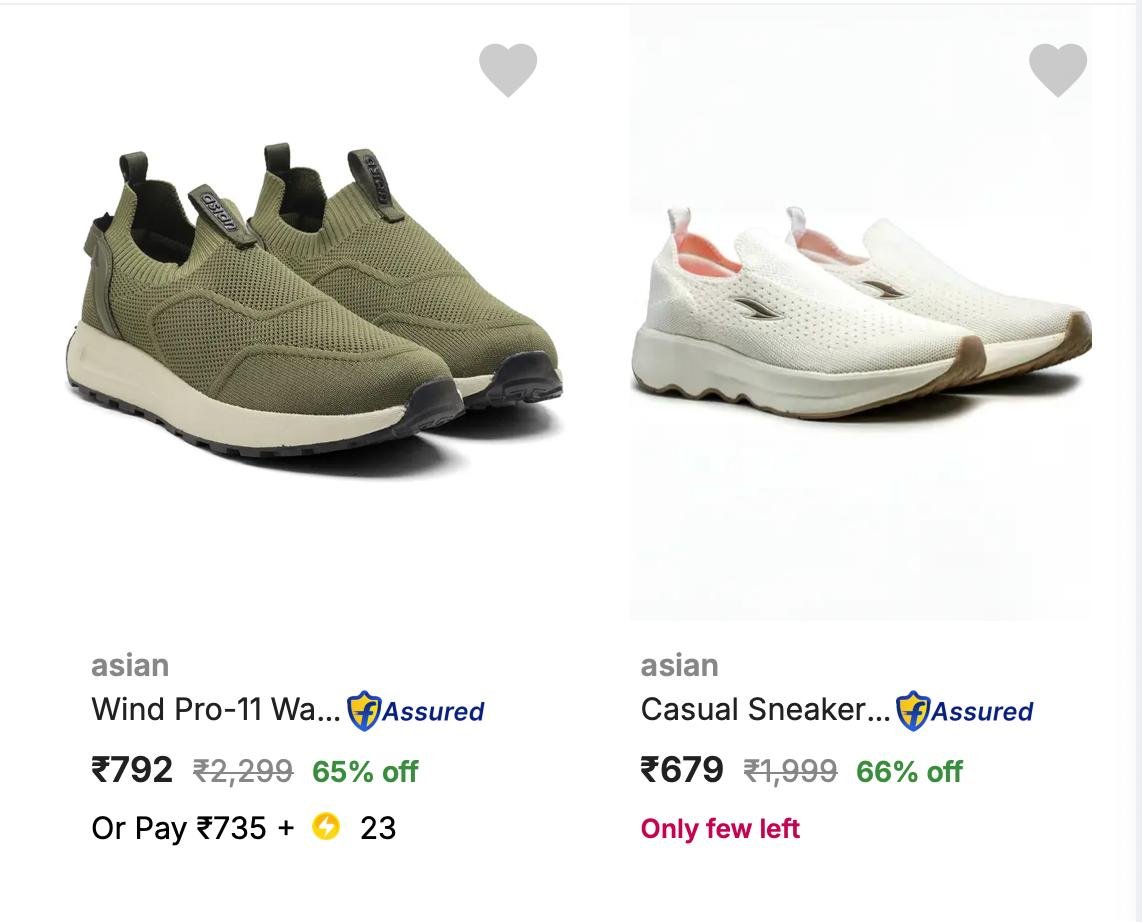Viewport: 1142px width, 922px height.
Task: Click the struck-through ₹2,299 price
Action: (x=243, y=771)
